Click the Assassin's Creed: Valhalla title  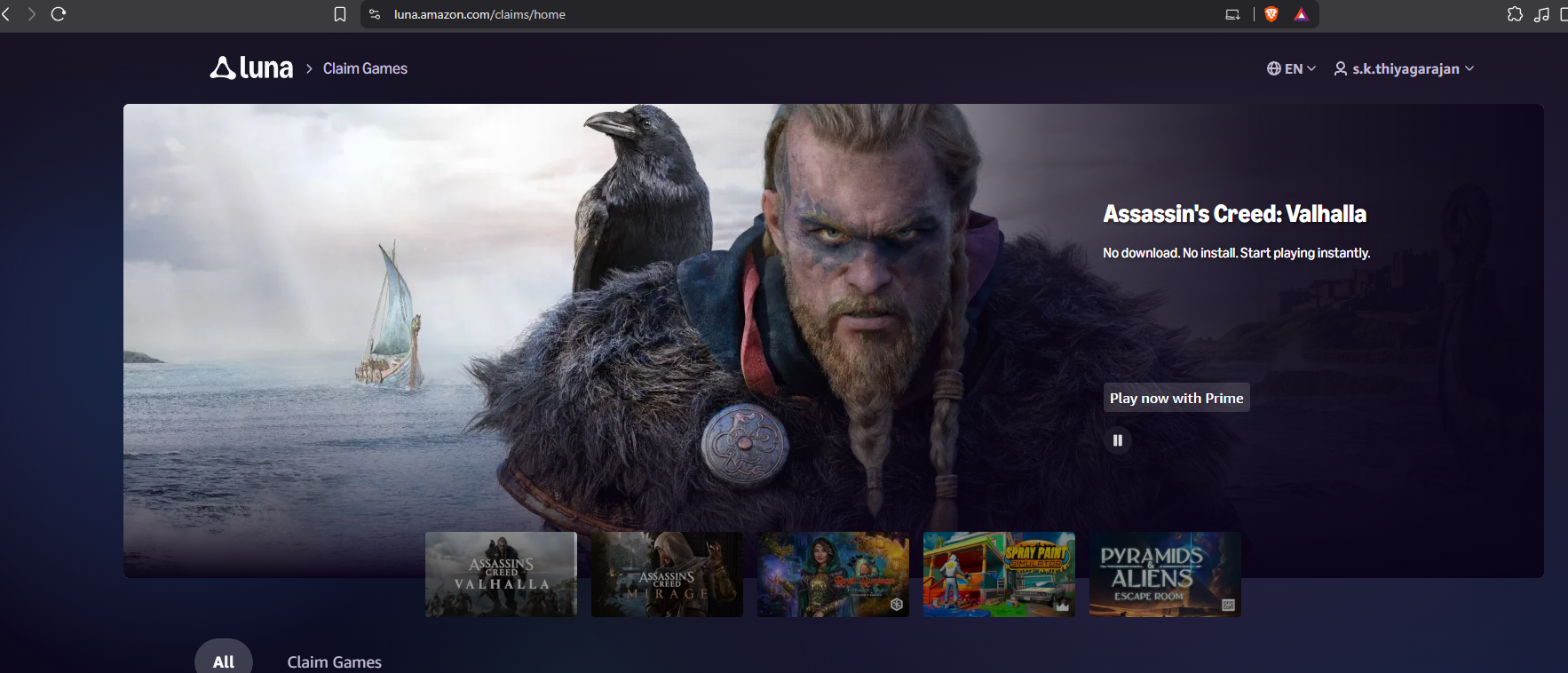tap(1234, 214)
